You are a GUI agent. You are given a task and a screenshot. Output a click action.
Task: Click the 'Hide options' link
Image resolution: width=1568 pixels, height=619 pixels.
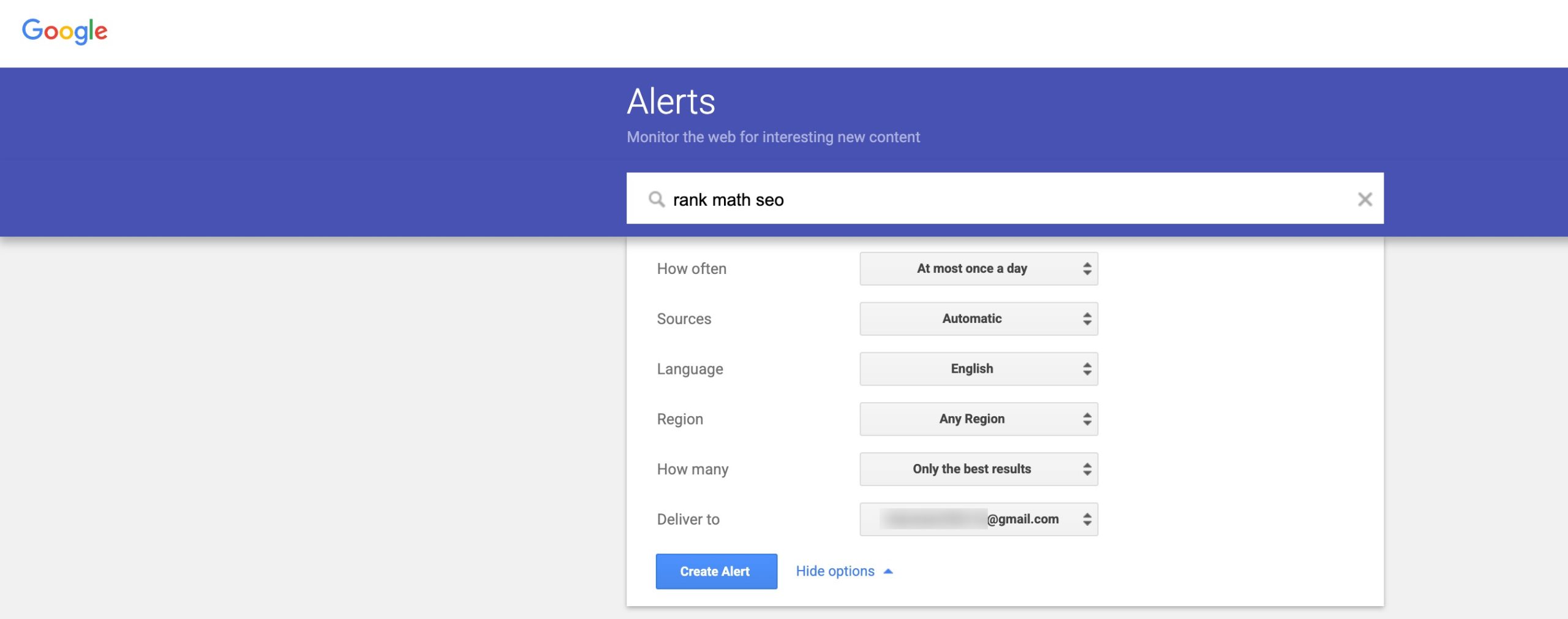(835, 571)
